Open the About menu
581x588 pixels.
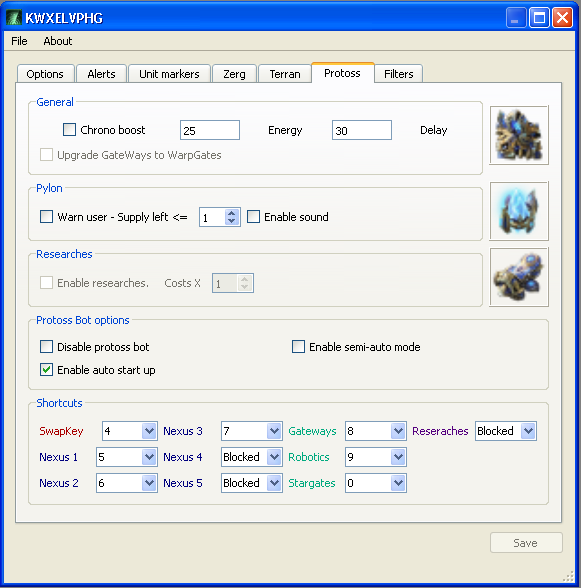click(58, 41)
